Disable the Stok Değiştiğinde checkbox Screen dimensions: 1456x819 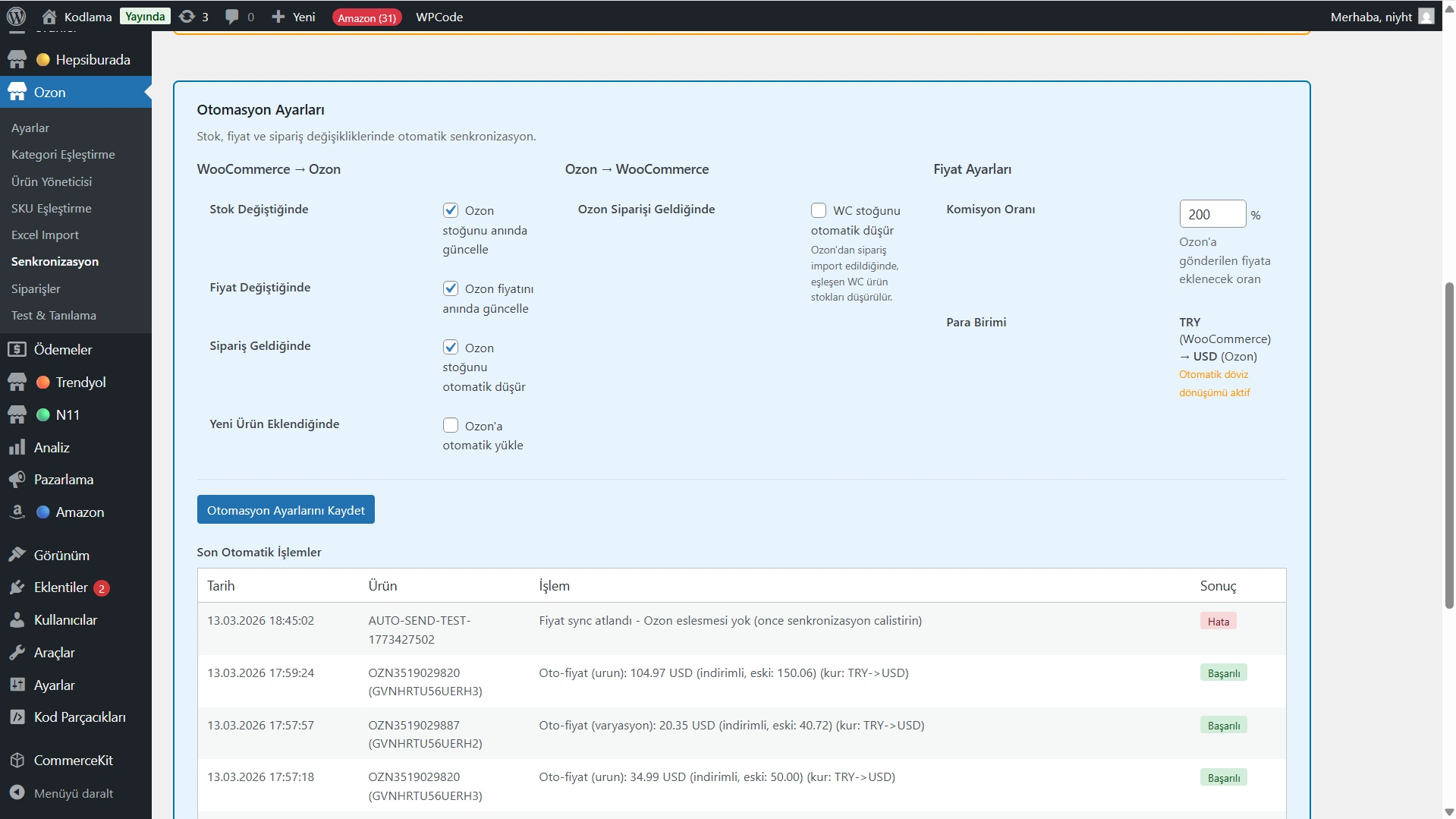point(451,210)
